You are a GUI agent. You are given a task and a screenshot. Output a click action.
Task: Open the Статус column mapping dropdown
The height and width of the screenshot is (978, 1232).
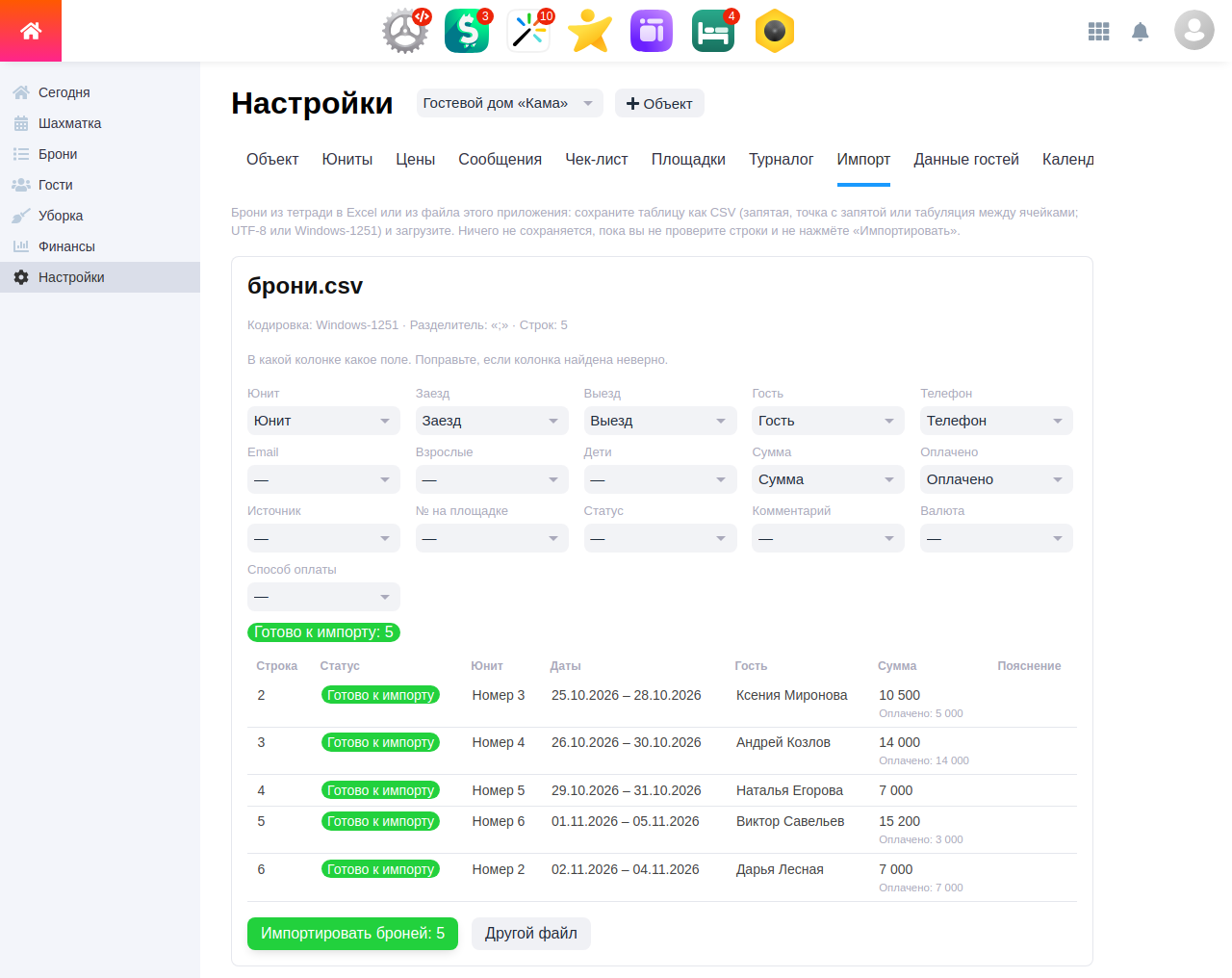[x=659, y=538]
